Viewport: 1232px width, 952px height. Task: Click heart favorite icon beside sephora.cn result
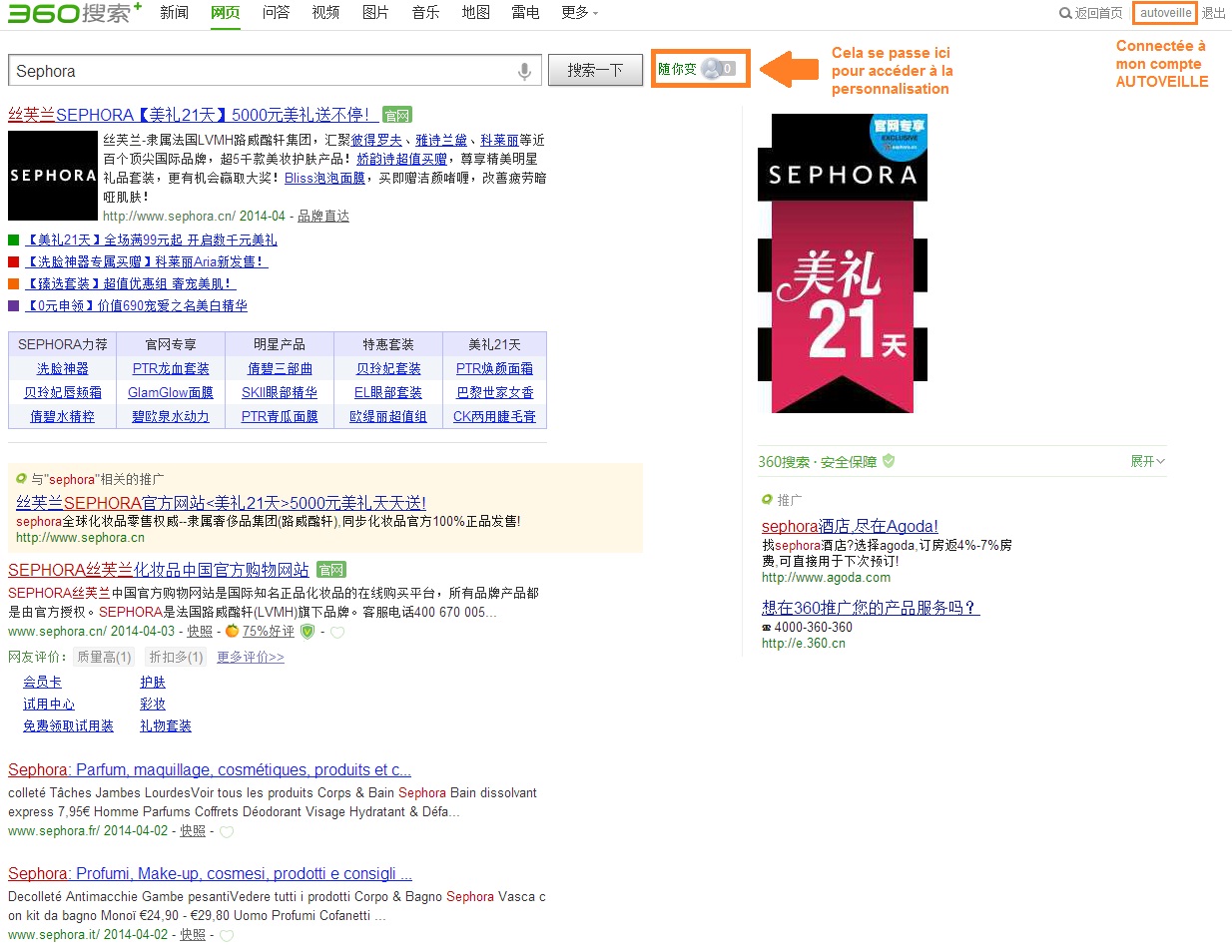(x=337, y=632)
